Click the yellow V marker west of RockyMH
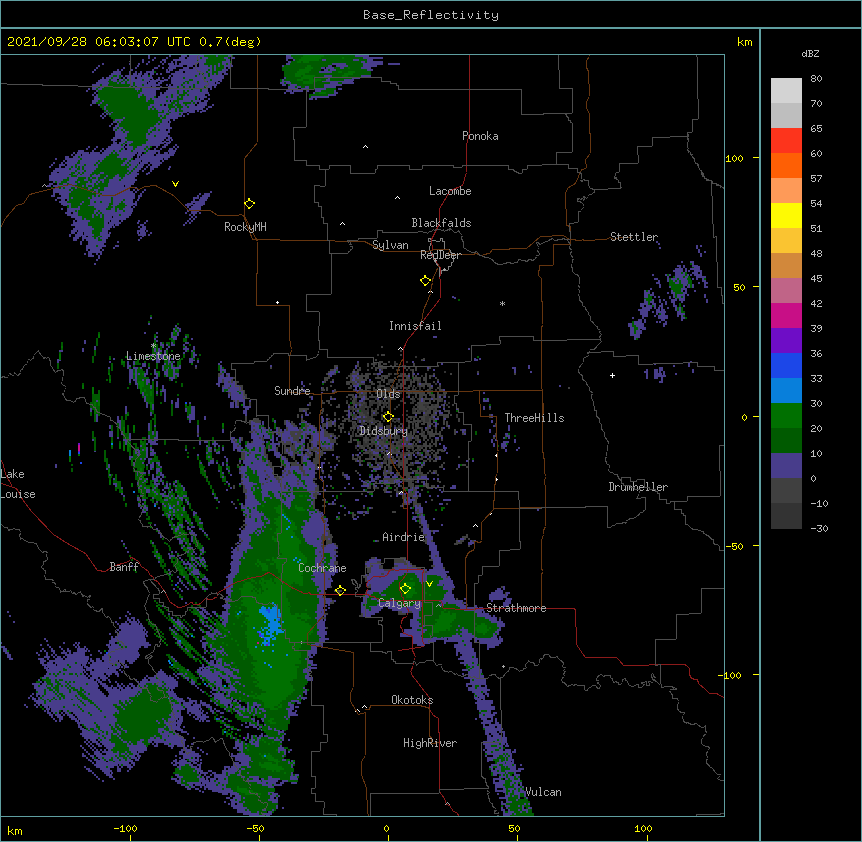The image size is (862, 842). (x=175, y=184)
